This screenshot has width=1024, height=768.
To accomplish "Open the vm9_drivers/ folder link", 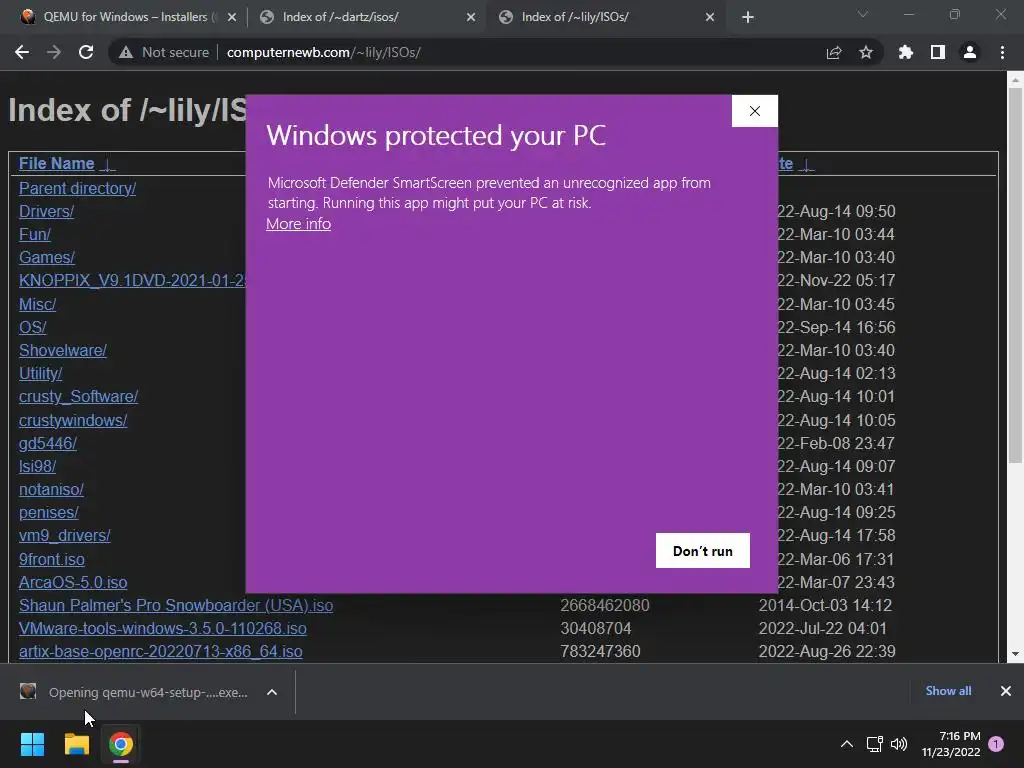I will coord(65,535).
